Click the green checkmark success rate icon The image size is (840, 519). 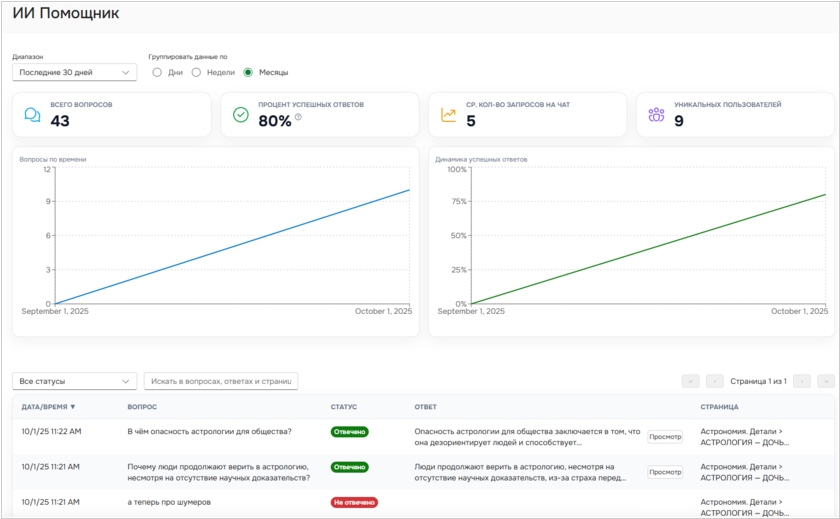point(241,115)
